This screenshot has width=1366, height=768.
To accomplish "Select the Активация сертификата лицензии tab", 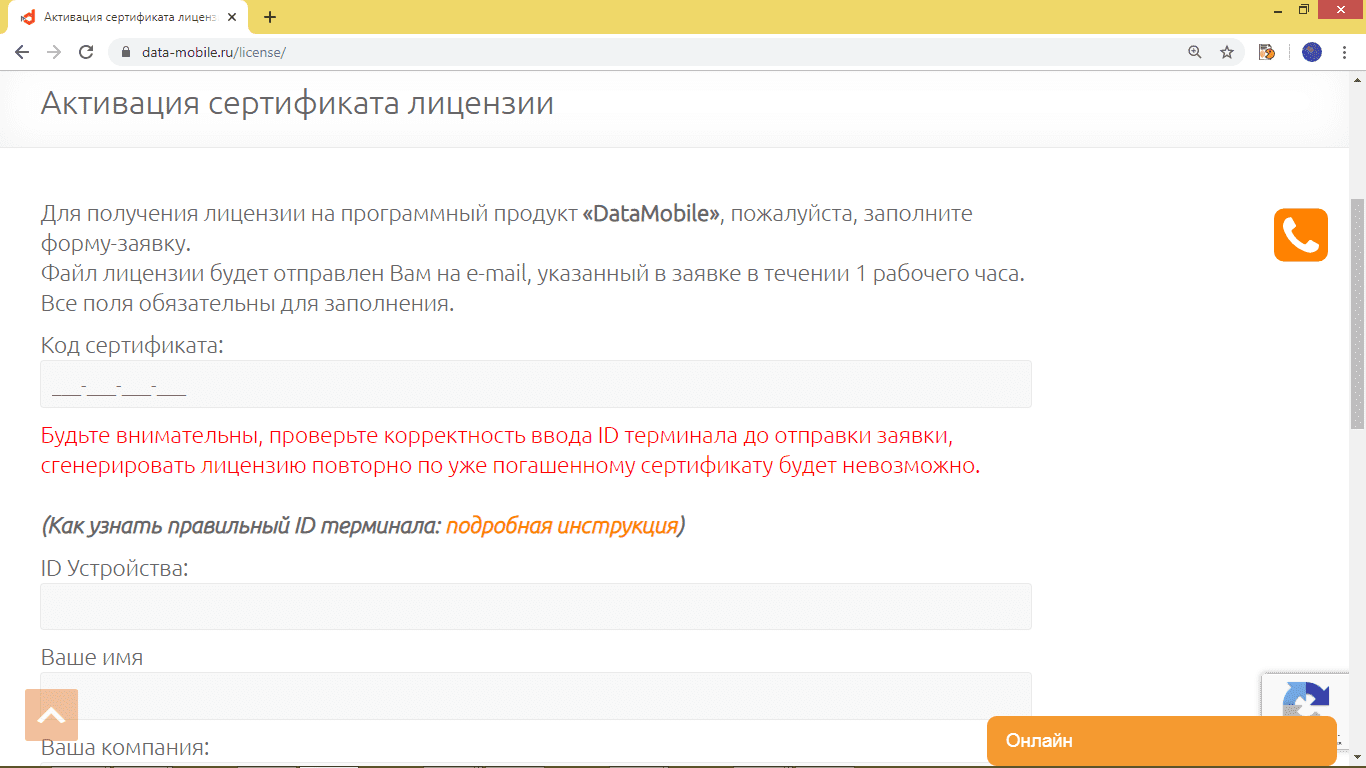I will click(x=130, y=17).
